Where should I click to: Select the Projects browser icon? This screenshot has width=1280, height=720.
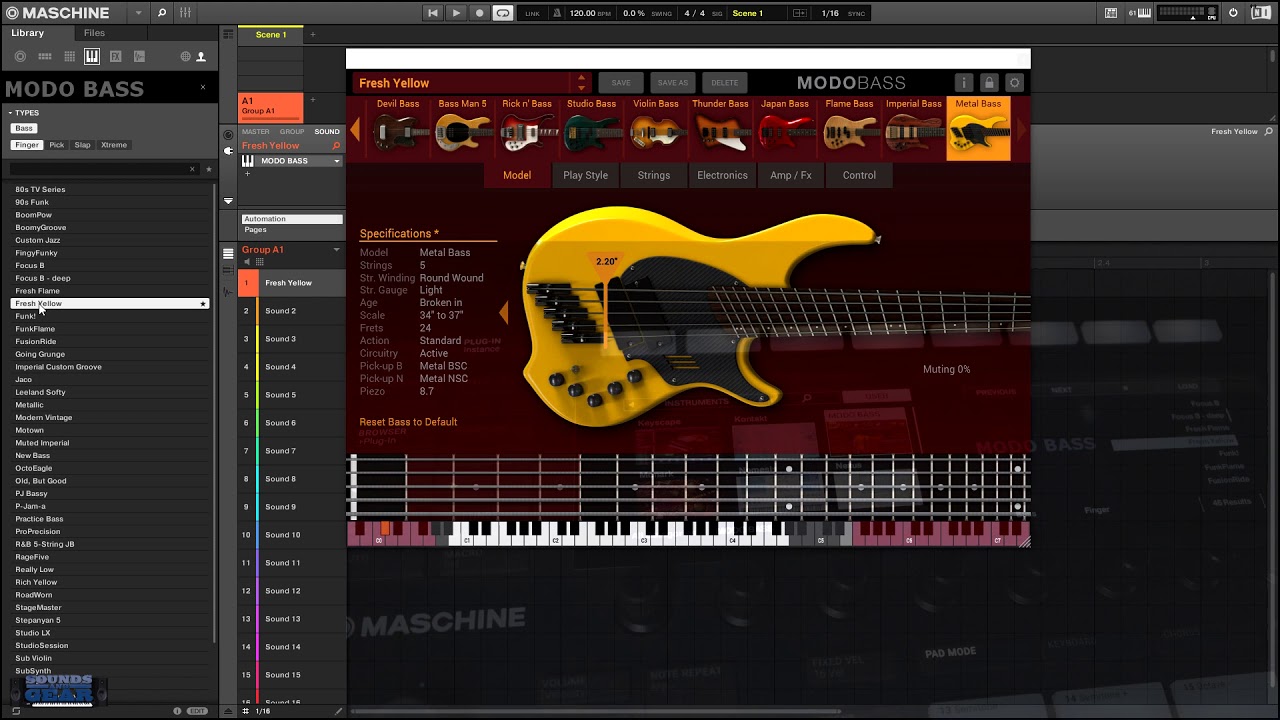point(20,57)
